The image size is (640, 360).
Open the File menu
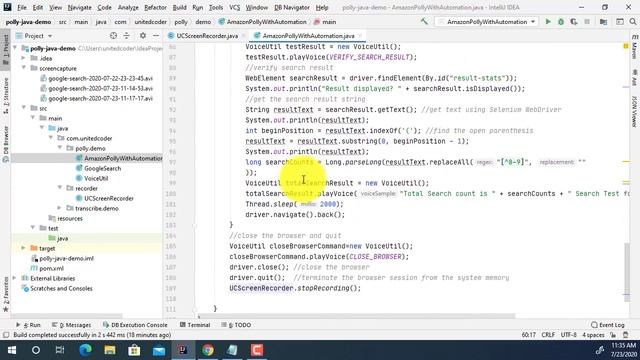tap(22, 7)
